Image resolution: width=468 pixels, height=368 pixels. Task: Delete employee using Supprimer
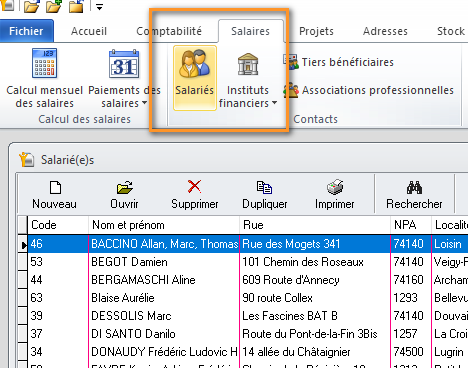tap(195, 195)
